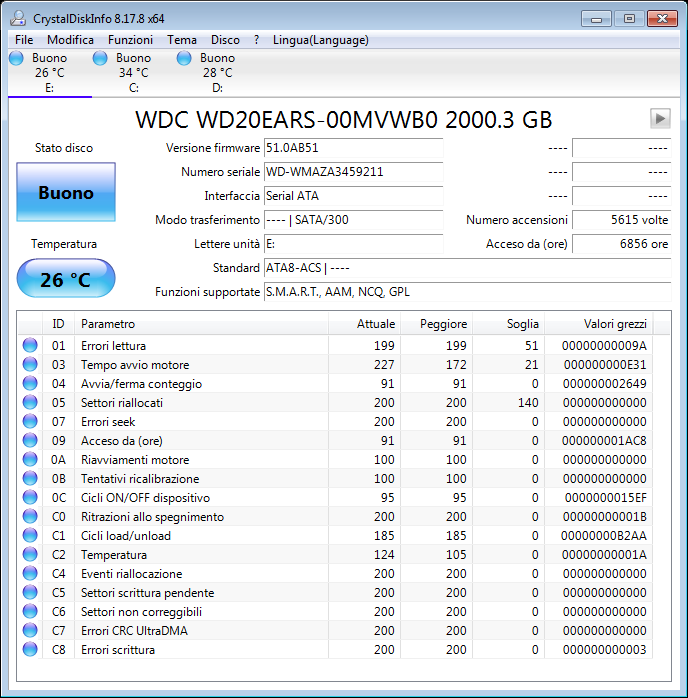Click status dot for Settori scrittura pendente row
Screen dimensions: 688x698
pyautogui.click(x=30, y=592)
